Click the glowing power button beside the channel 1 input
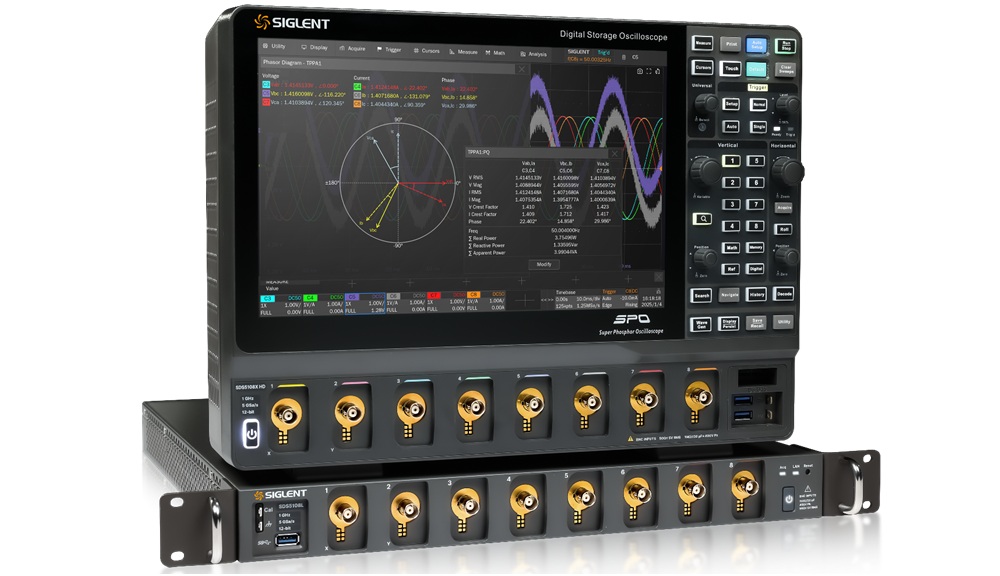The image size is (1000, 576). click(251, 434)
